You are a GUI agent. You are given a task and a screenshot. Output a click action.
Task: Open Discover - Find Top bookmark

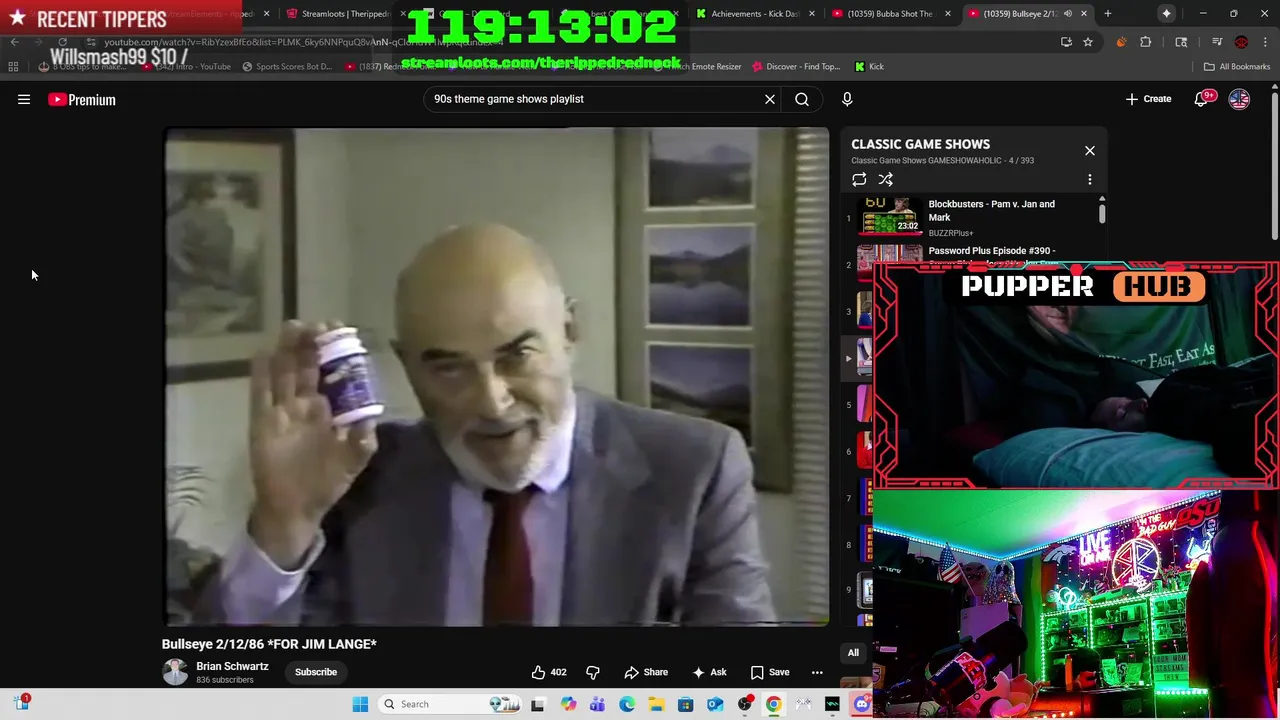coord(796,67)
